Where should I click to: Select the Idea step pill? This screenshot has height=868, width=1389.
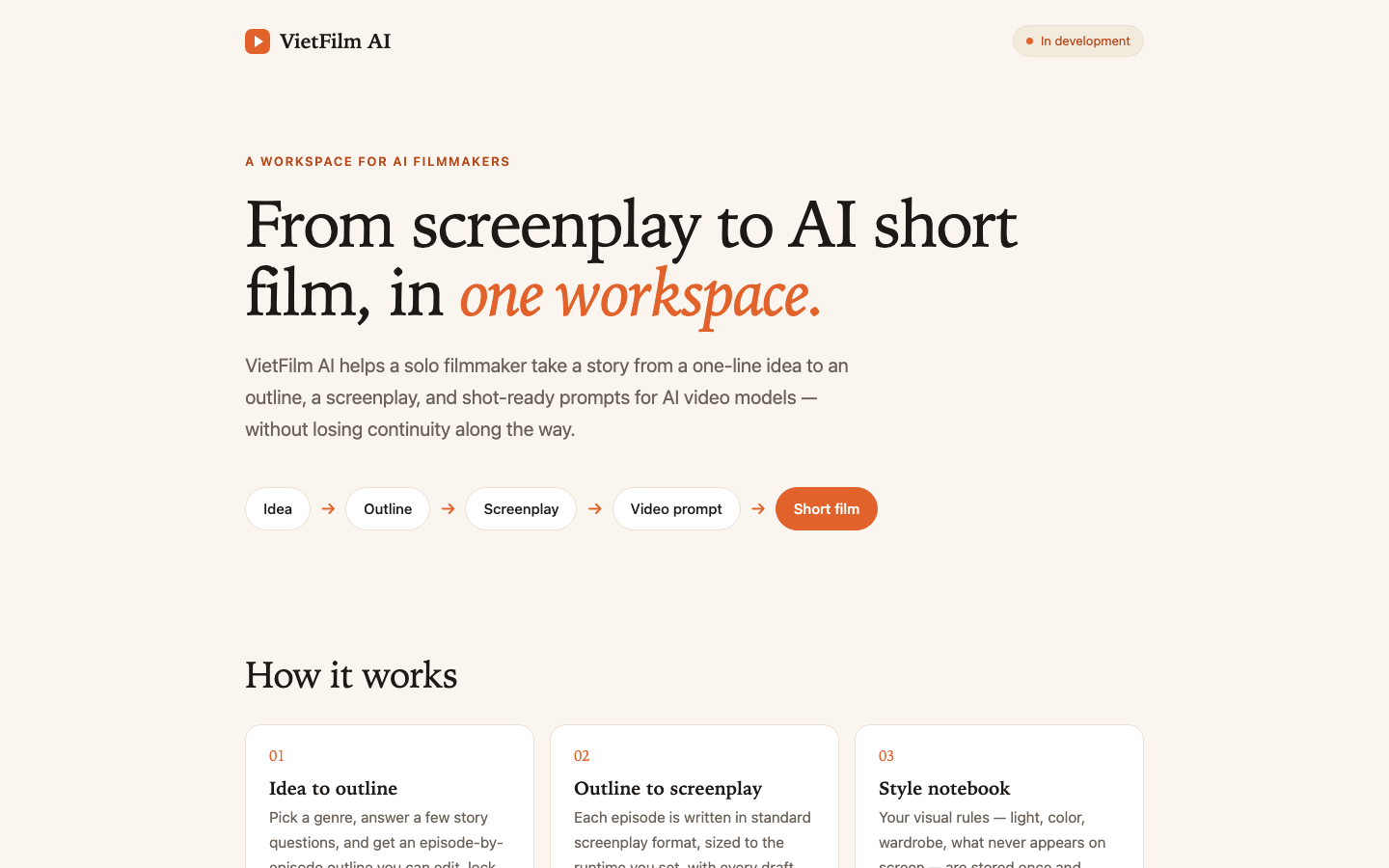(278, 509)
